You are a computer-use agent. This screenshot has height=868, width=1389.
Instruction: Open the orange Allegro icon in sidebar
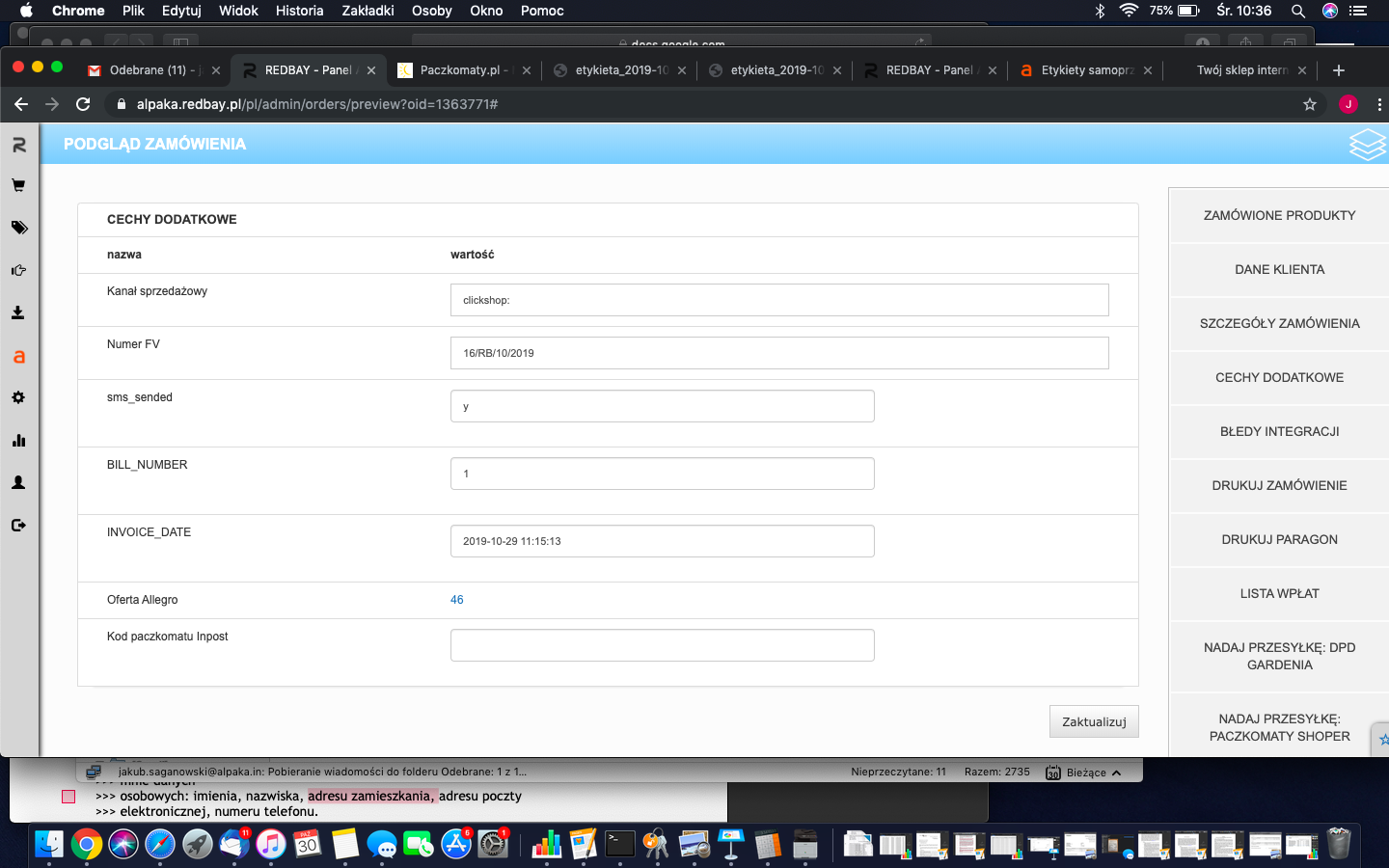[18, 356]
